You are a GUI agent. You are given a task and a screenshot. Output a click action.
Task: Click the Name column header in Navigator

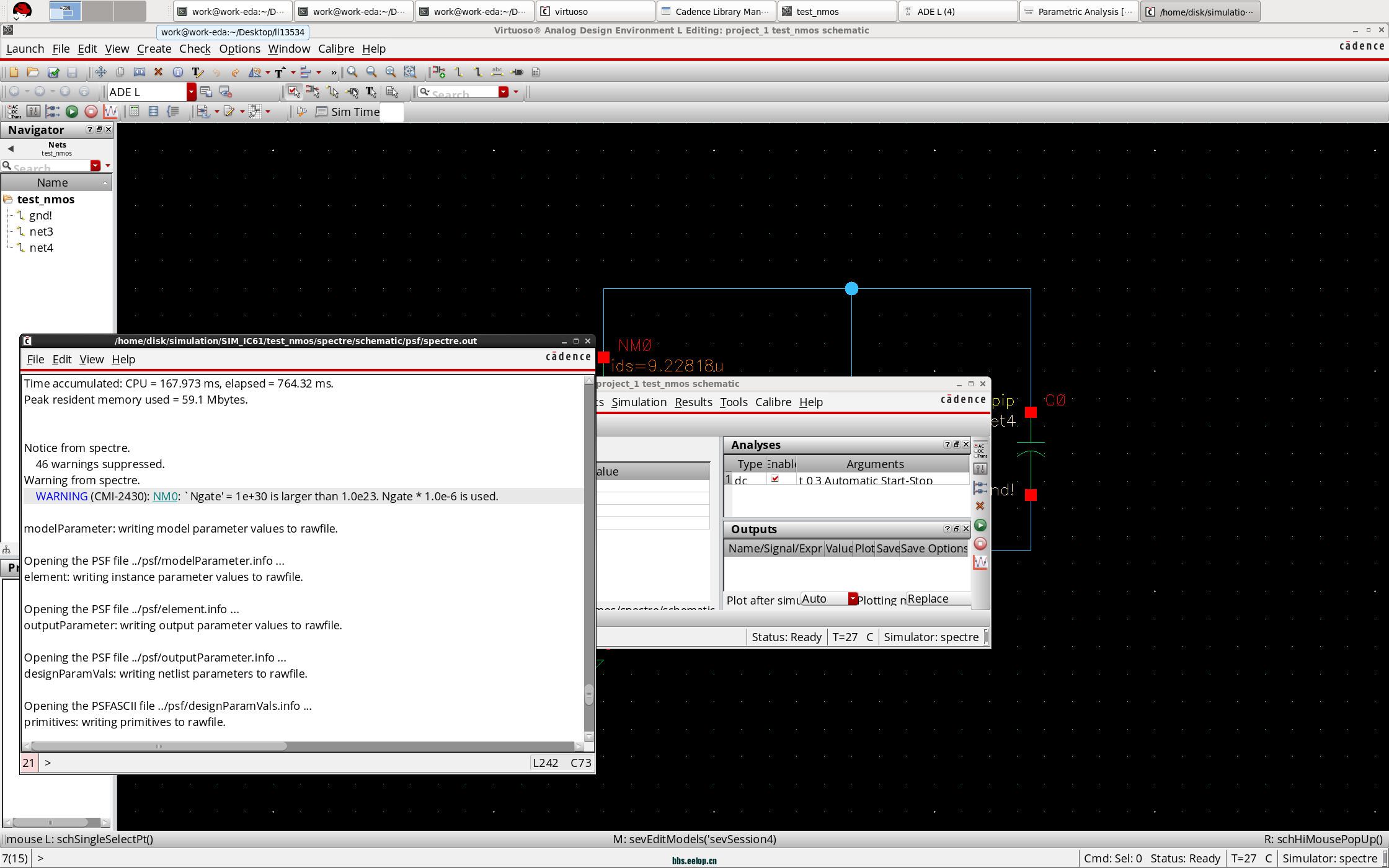[x=56, y=182]
